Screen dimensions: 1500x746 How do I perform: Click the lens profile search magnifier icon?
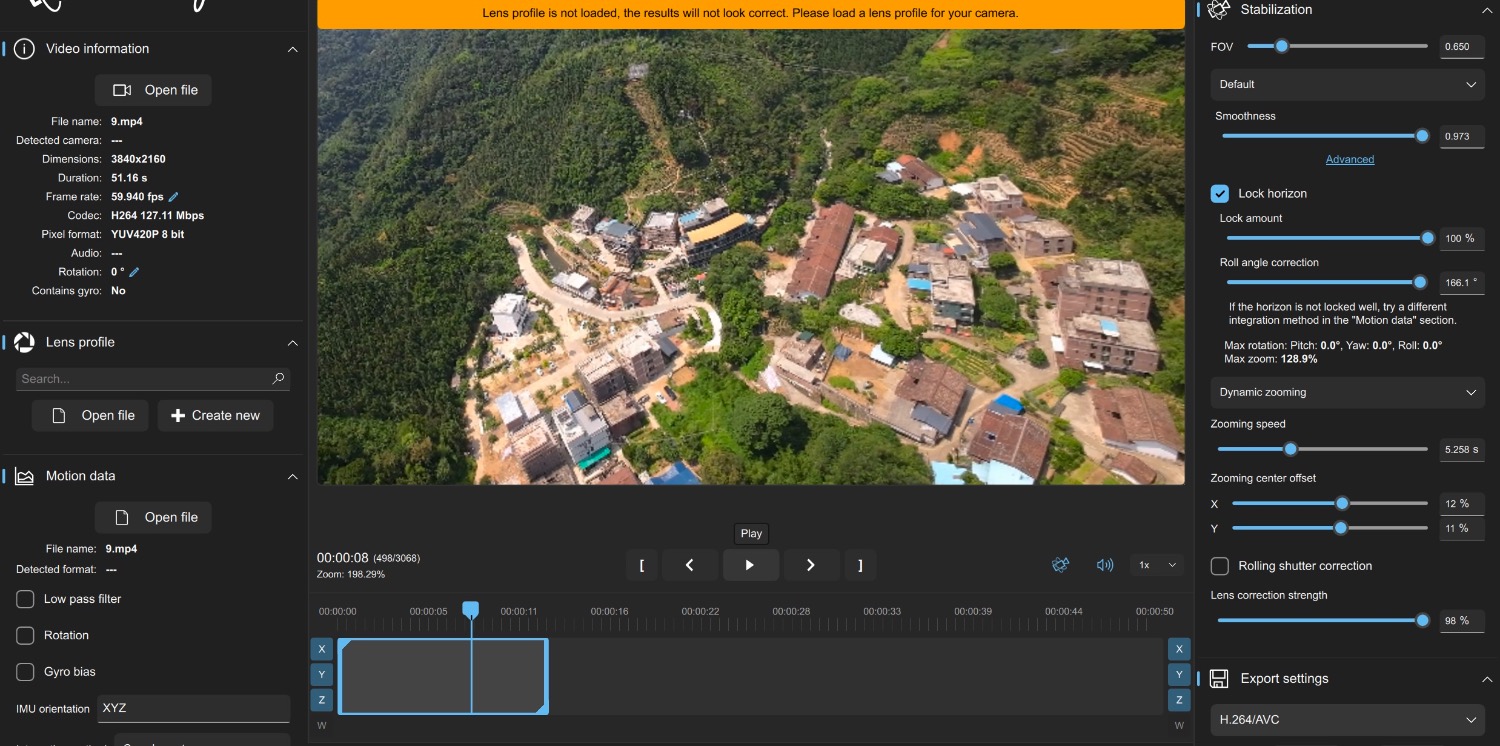(278, 379)
